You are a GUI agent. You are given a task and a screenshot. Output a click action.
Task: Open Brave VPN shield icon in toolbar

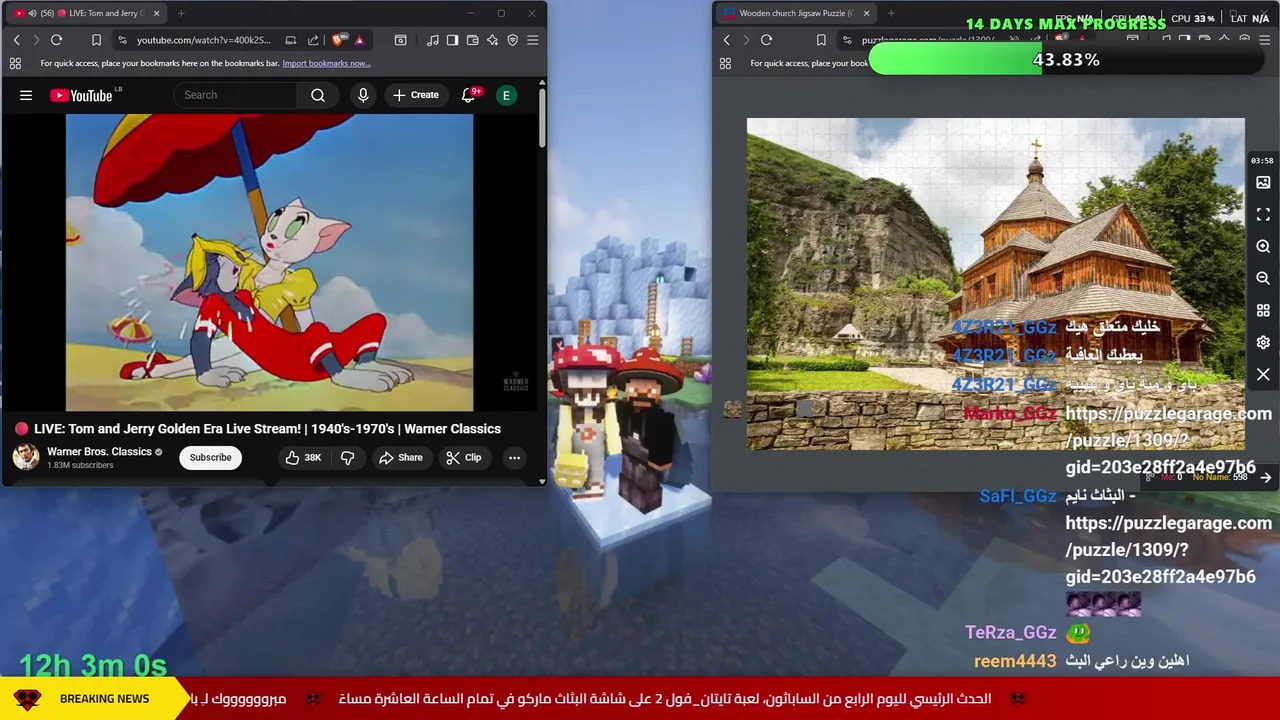pos(512,40)
